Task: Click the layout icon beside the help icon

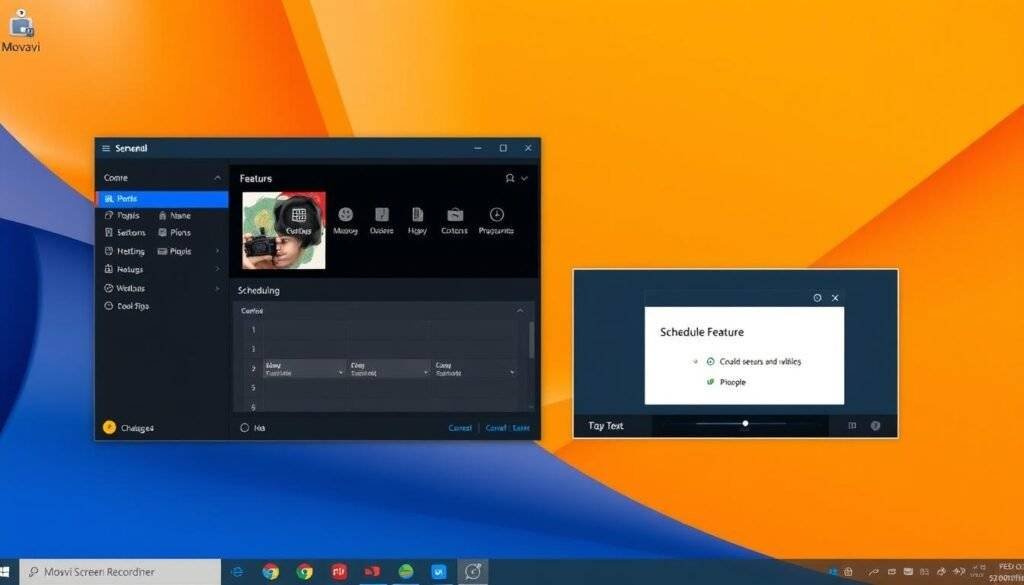Action: tap(852, 426)
